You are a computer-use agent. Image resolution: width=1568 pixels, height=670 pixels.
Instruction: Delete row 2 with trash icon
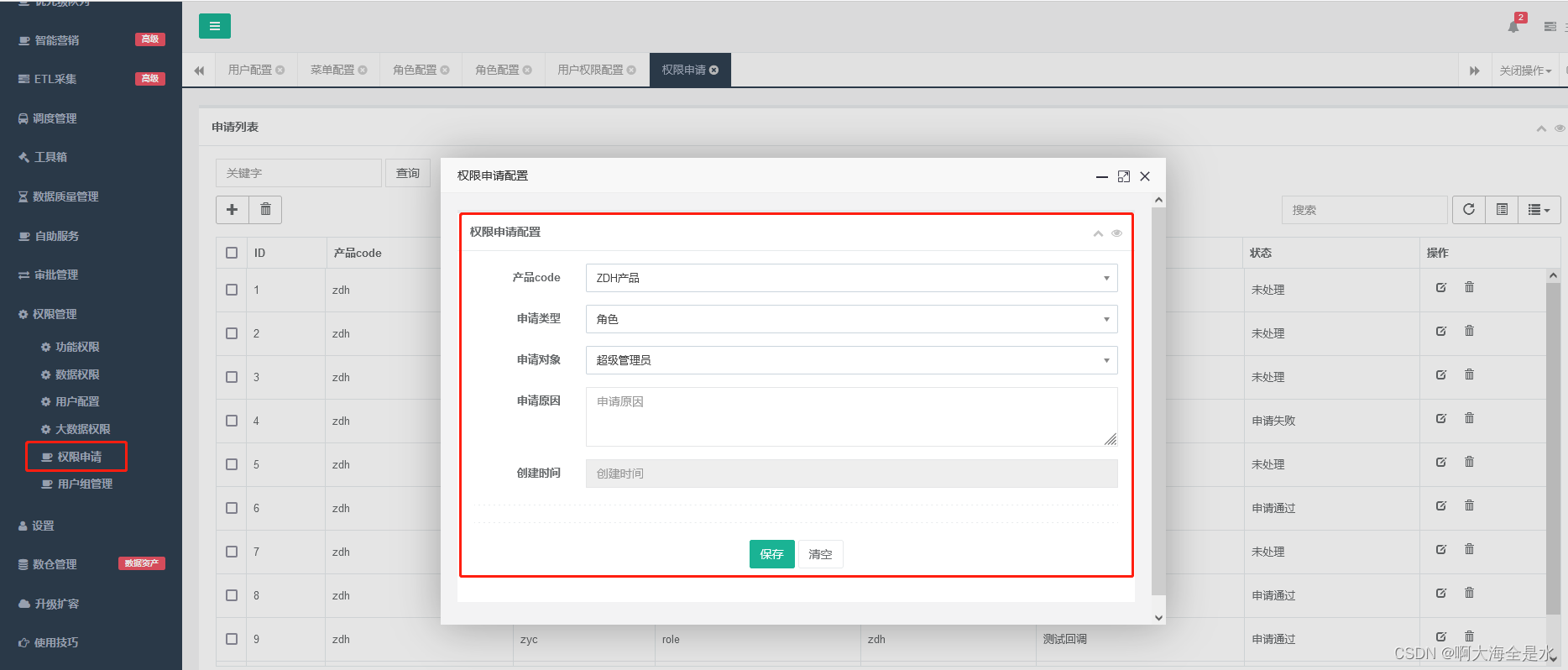[1469, 331]
